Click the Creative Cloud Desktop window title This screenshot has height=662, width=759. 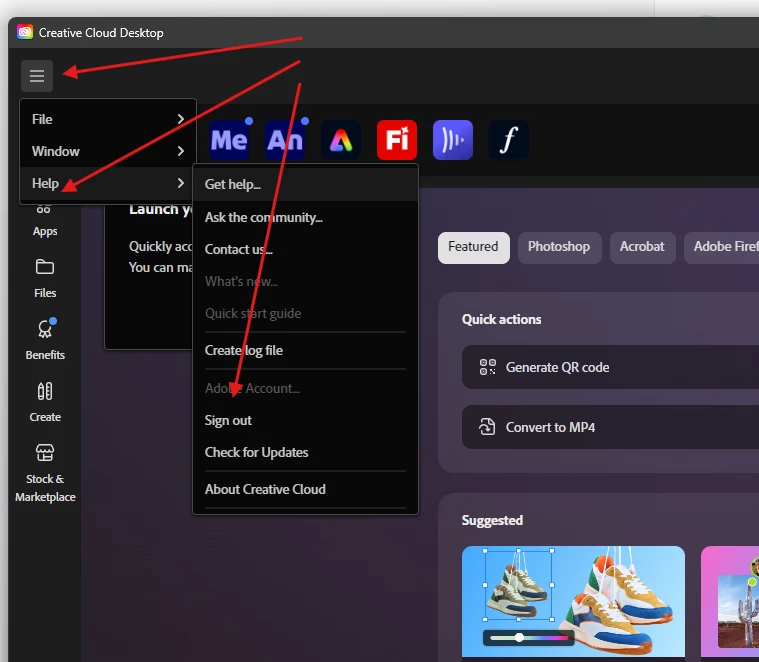101,32
